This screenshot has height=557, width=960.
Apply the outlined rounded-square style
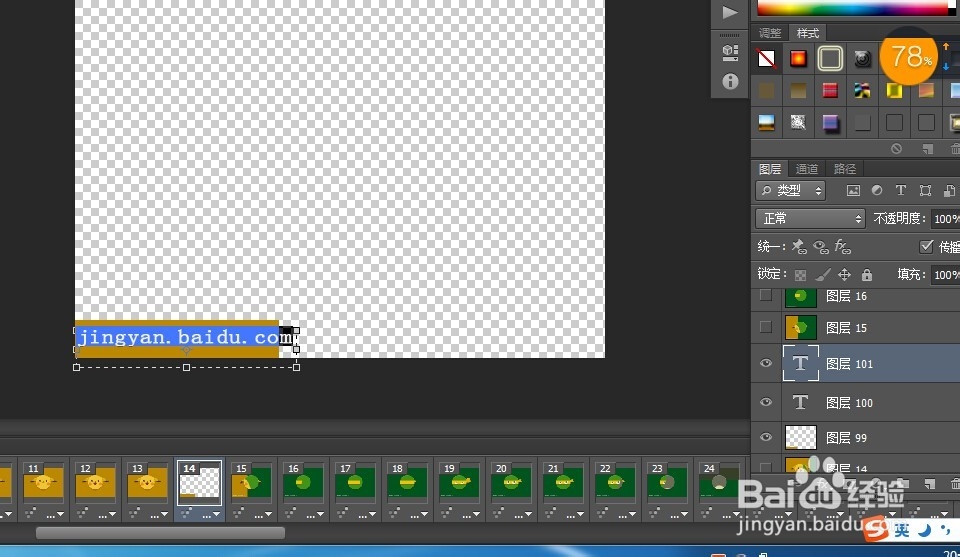pyautogui.click(x=830, y=59)
